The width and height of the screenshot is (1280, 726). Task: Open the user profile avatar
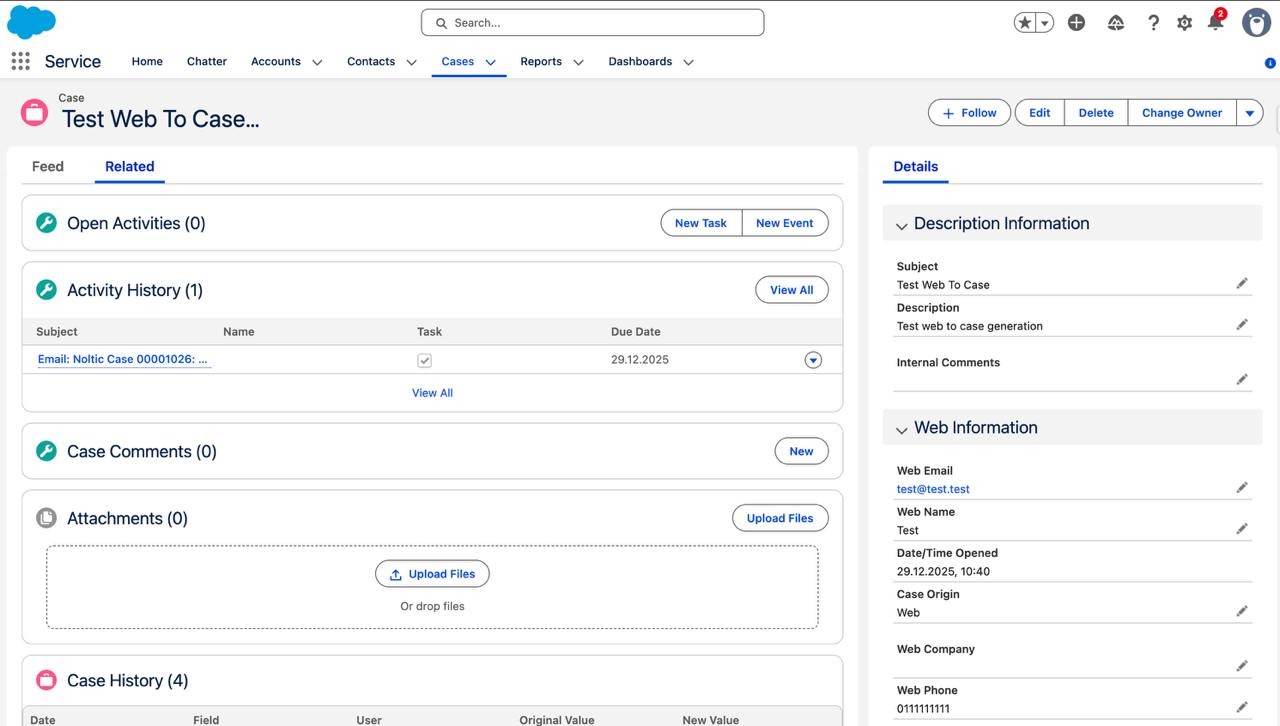(x=1256, y=22)
